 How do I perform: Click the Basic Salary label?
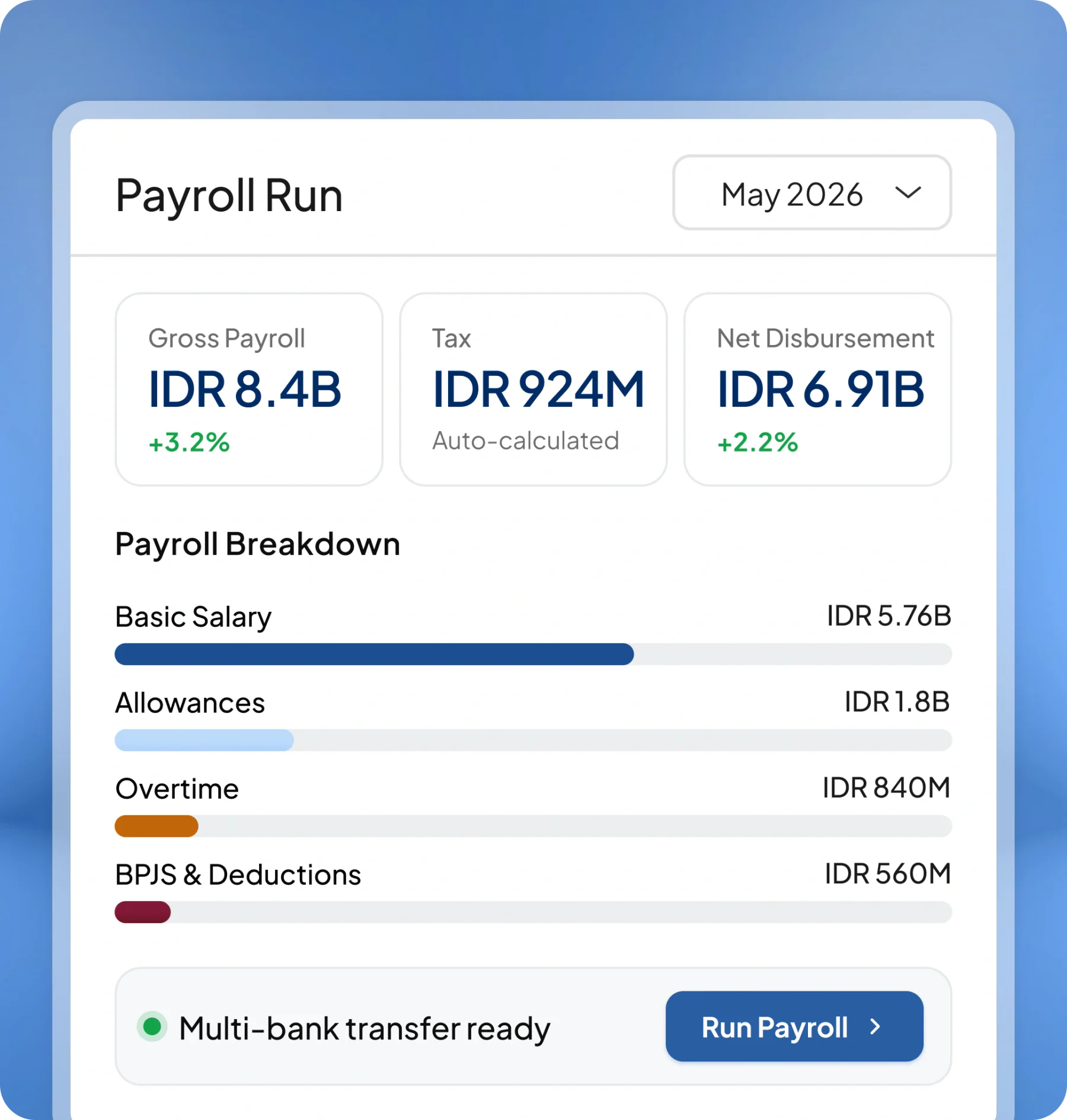[193, 617]
